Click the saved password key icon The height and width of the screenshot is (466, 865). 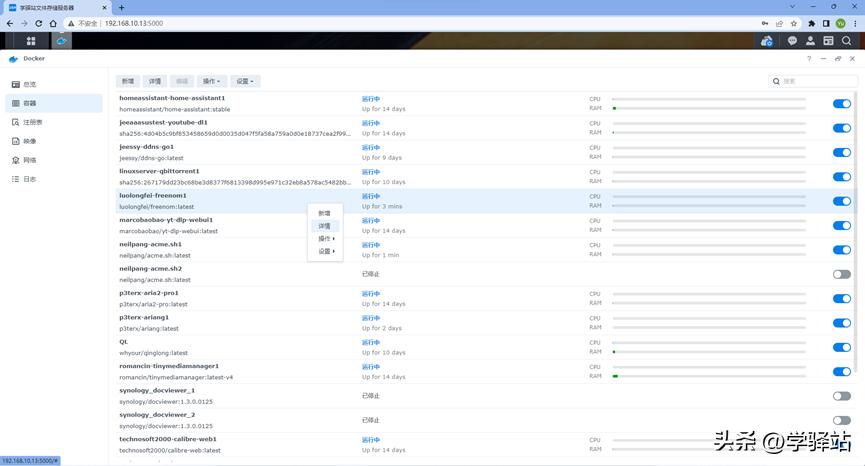tap(765, 23)
